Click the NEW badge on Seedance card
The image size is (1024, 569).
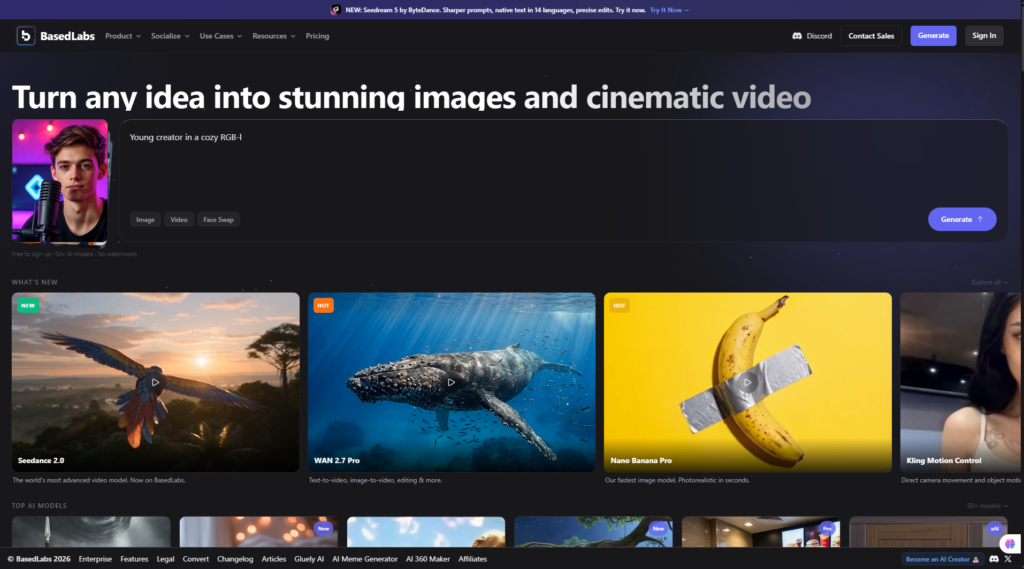(27, 305)
